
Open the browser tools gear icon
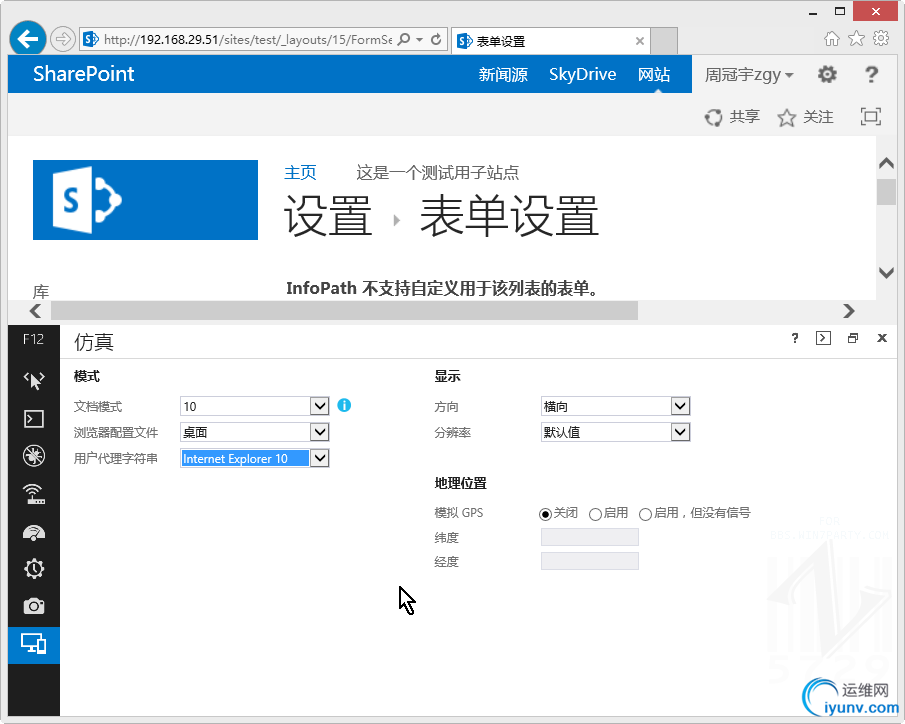881,39
